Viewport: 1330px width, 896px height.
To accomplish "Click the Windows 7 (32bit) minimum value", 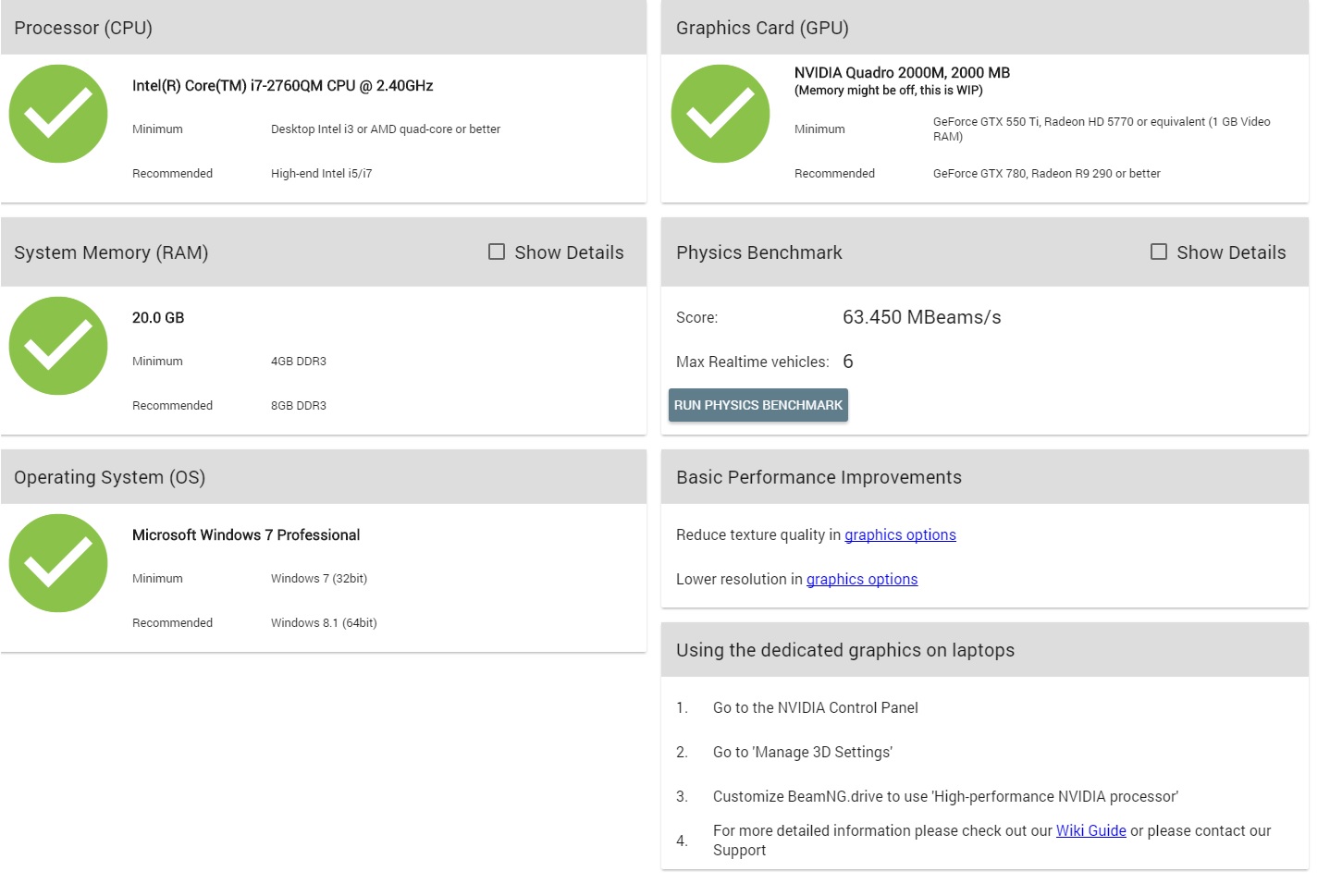I will [x=319, y=578].
